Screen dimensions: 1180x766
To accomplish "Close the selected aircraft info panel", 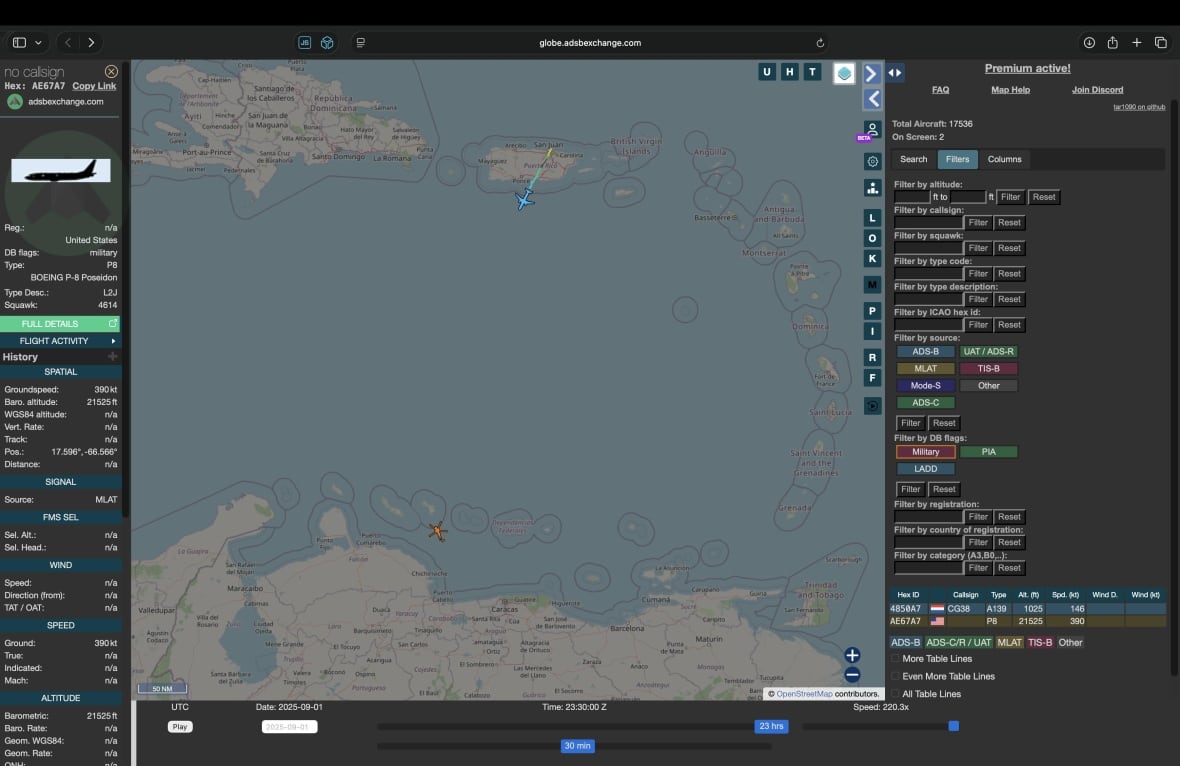I will (111, 72).
